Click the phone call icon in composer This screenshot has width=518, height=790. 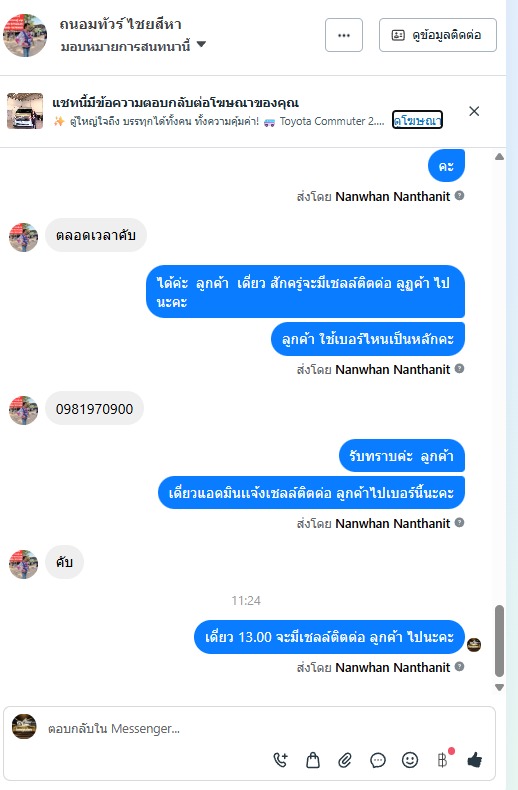click(x=281, y=759)
